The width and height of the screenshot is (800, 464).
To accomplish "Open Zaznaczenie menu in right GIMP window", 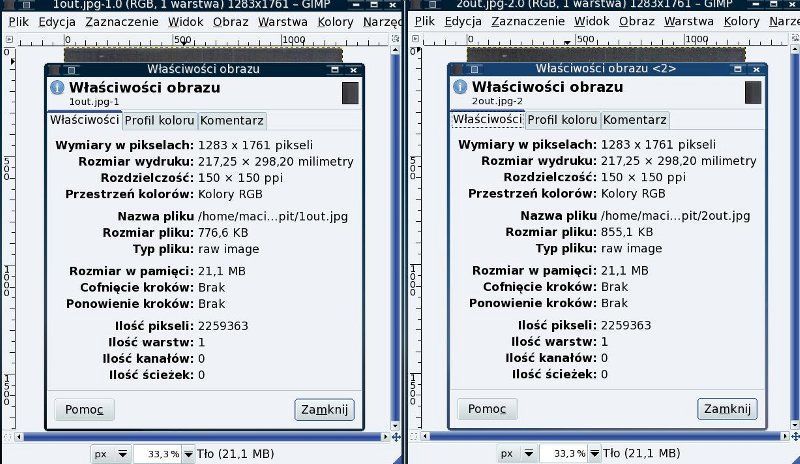I will pos(528,21).
